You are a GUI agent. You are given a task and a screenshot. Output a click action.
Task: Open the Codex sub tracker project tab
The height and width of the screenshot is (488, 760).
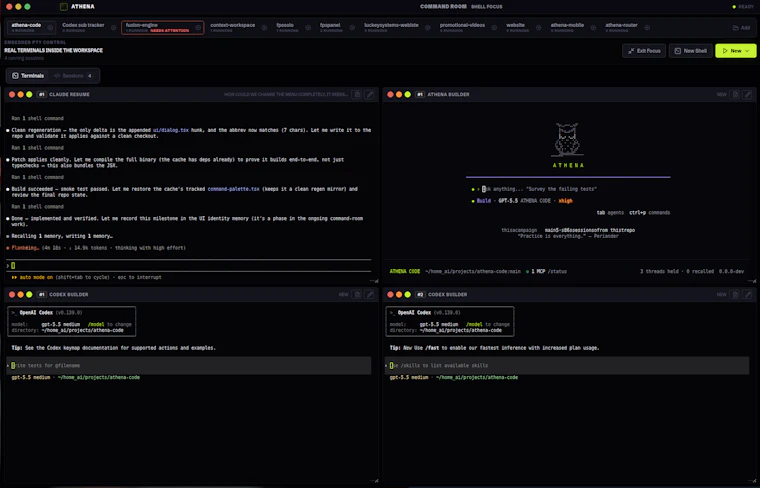[83, 28]
